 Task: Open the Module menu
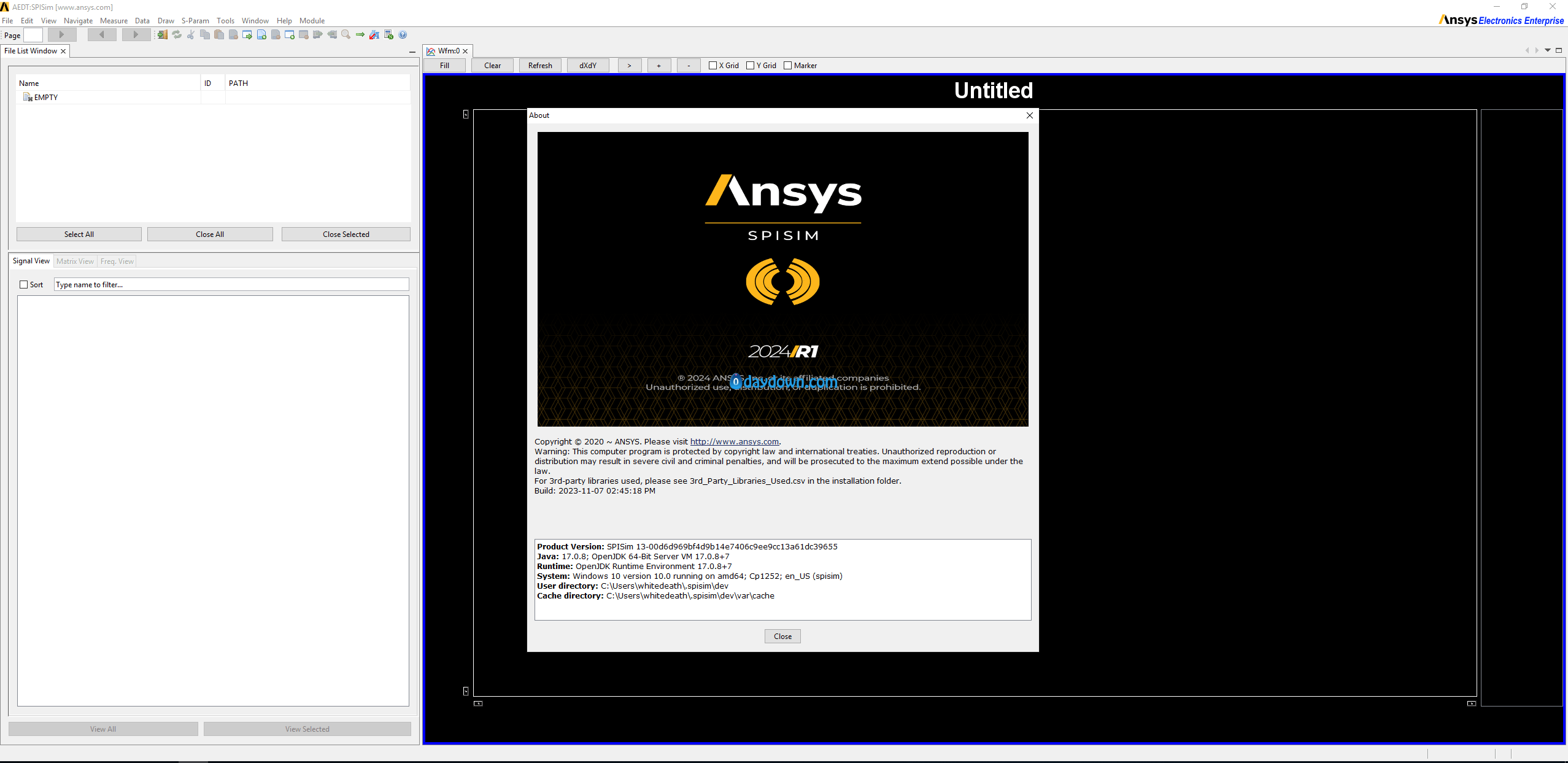pyautogui.click(x=312, y=21)
